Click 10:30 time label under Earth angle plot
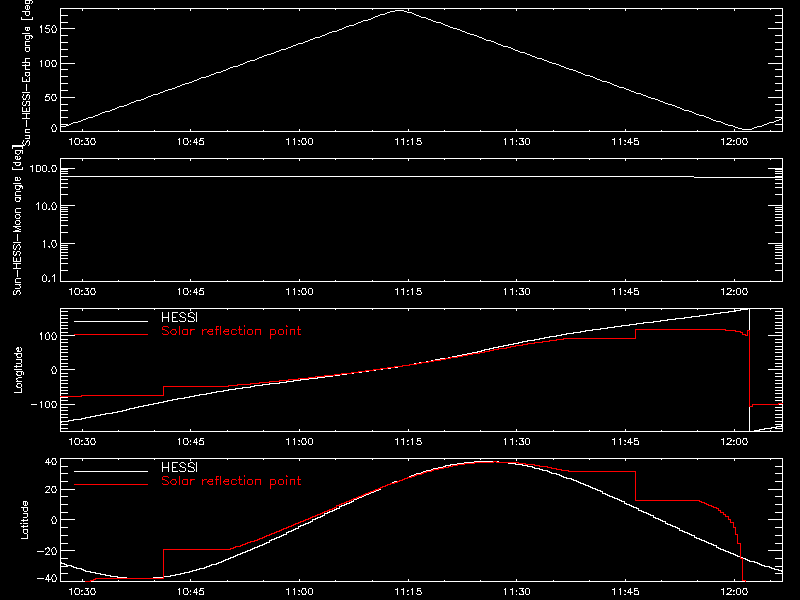The width and height of the screenshot is (800, 600). 82,142
